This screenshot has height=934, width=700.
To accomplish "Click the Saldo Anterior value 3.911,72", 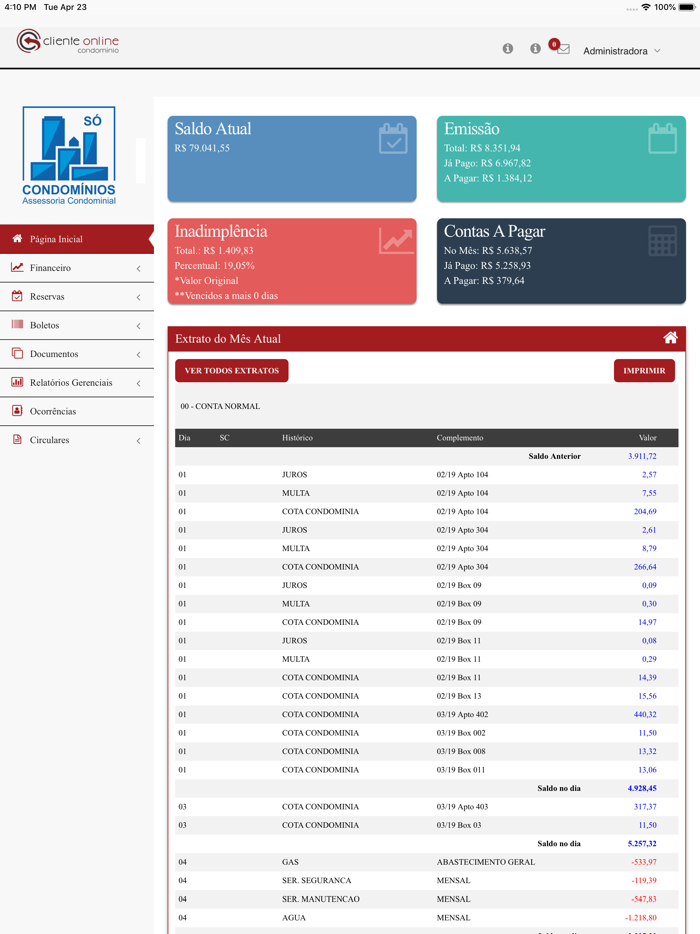I will tap(642, 456).
